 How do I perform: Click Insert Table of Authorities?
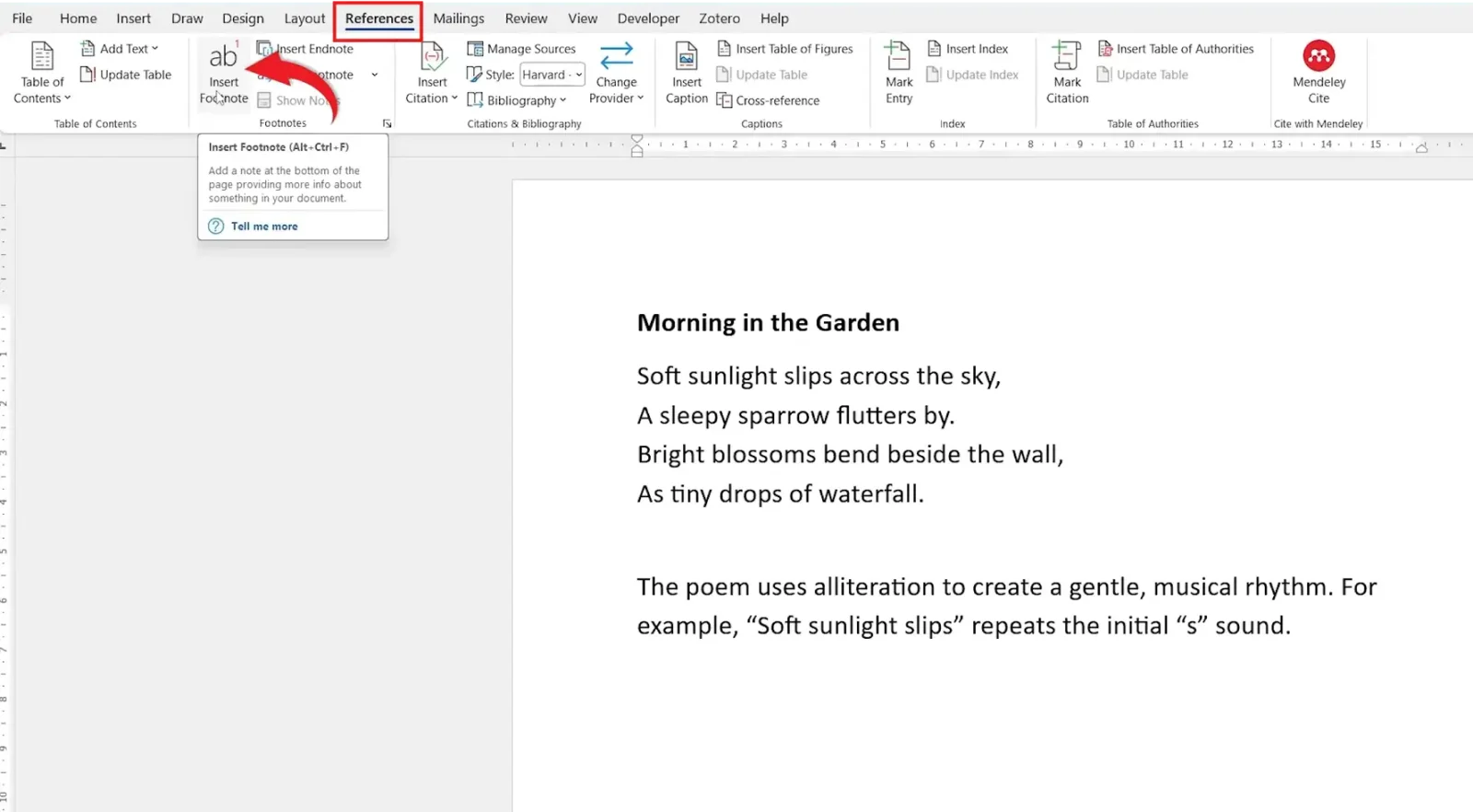1176,49
